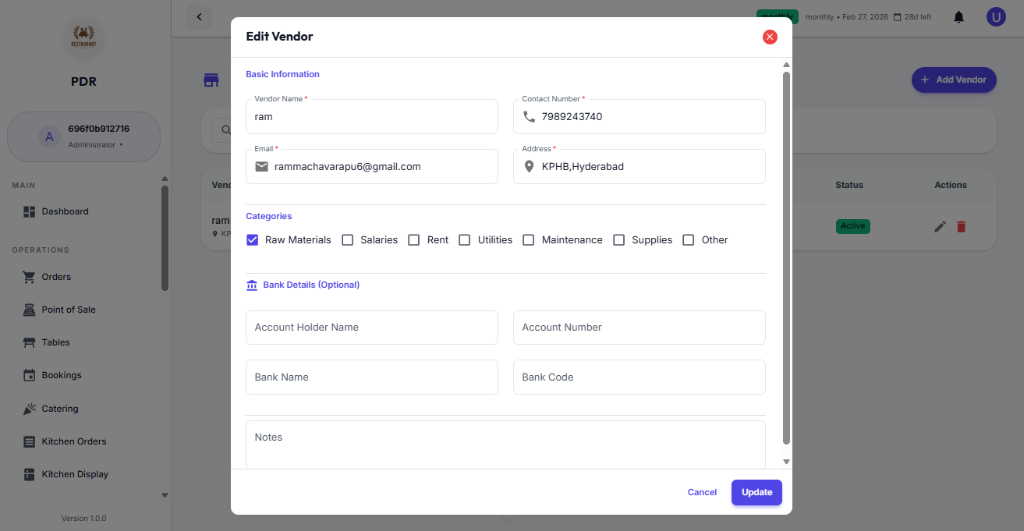Click the Bank Code field
Screen dimensions: 1024x531
click(x=639, y=377)
